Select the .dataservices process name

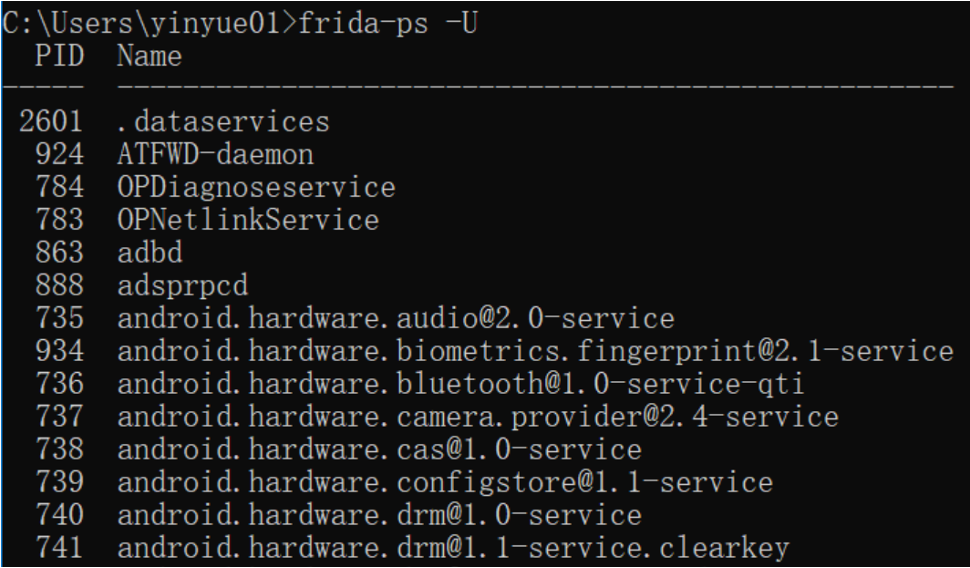pyautogui.click(x=223, y=121)
